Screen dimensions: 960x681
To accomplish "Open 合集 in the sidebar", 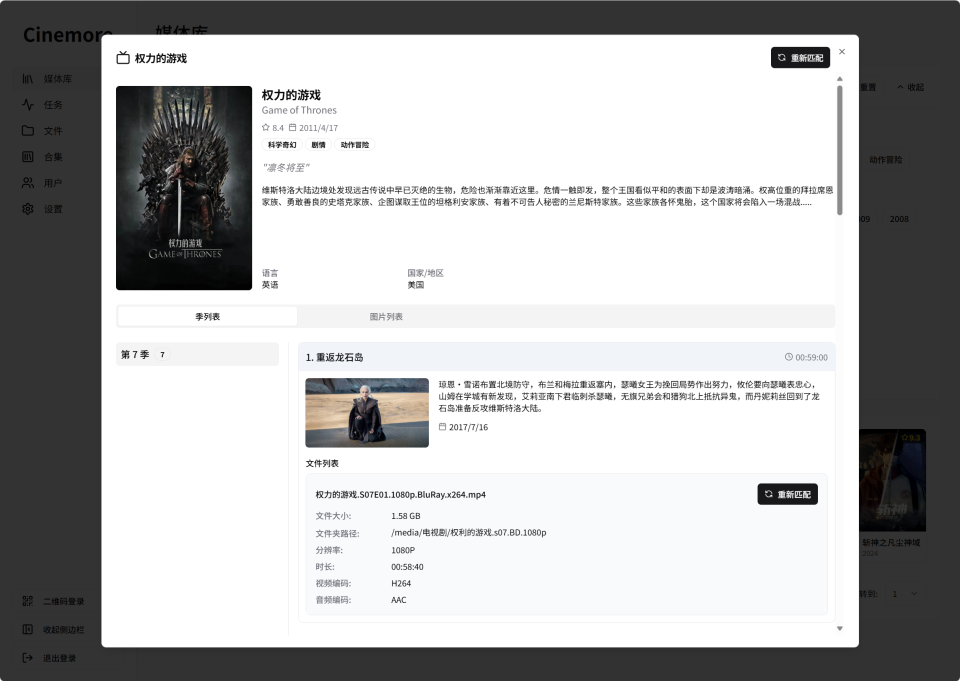I will [x=53, y=157].
